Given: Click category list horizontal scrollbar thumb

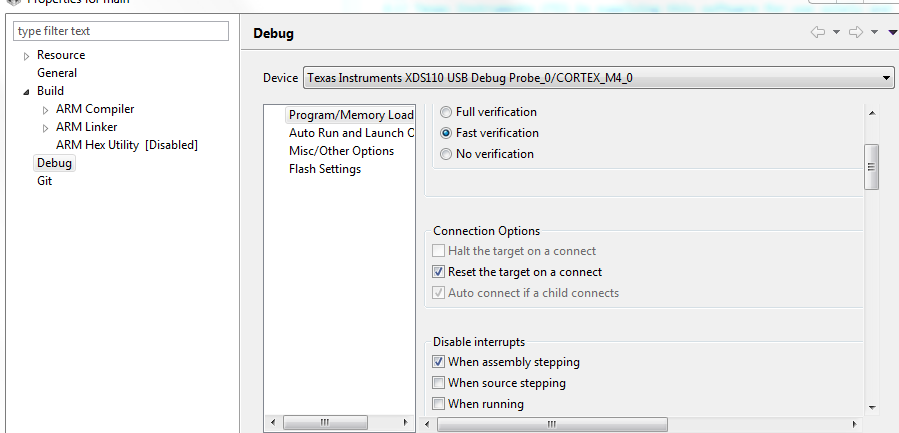Looking at the screenshot, I should (325, 423).
